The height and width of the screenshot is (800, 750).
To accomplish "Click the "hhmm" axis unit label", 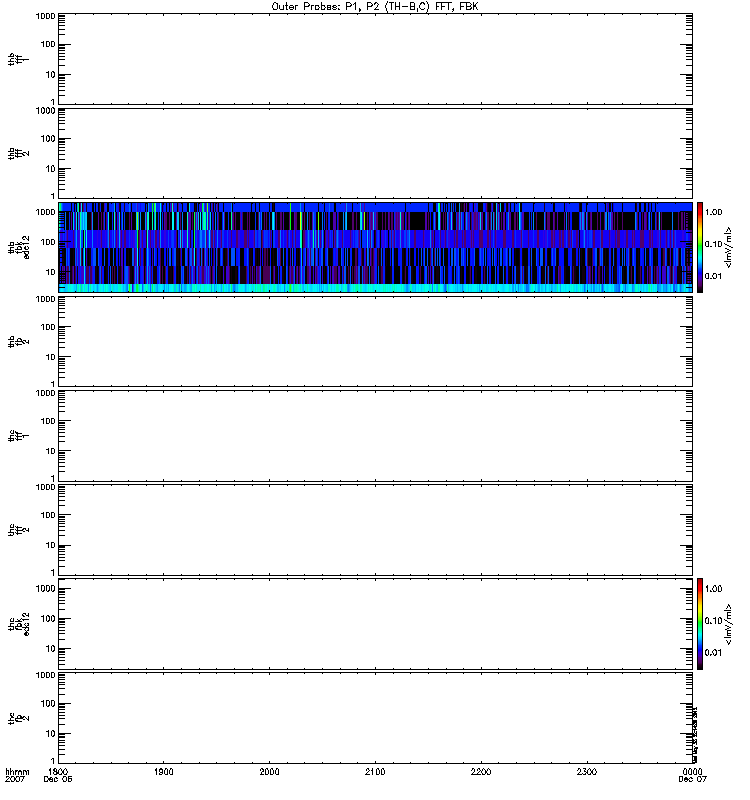I will point(17,771).
